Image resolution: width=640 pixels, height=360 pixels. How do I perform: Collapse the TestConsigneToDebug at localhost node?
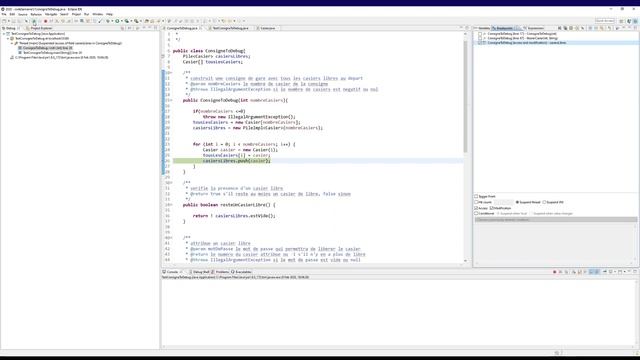coord(8,38)
